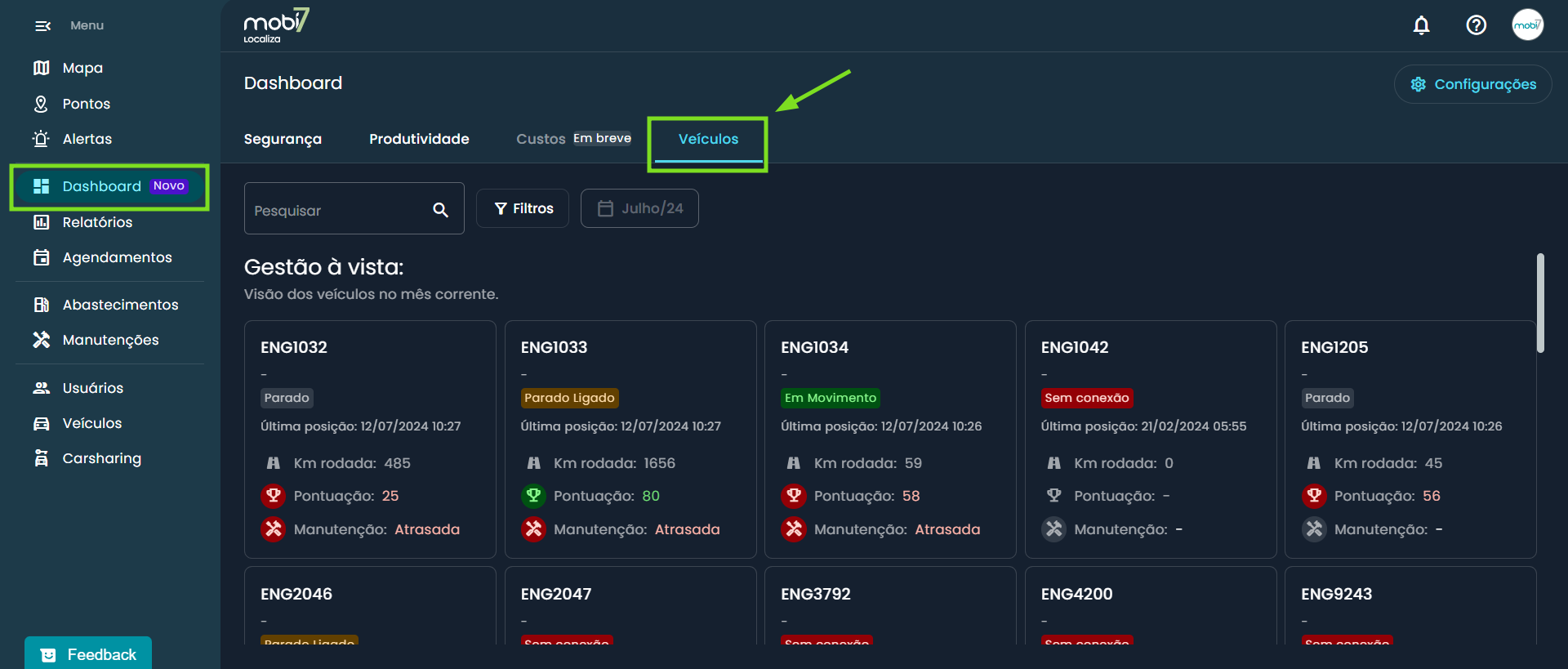
Task: Select the Veículos dashboard tab
Action: tap(708, 139)
